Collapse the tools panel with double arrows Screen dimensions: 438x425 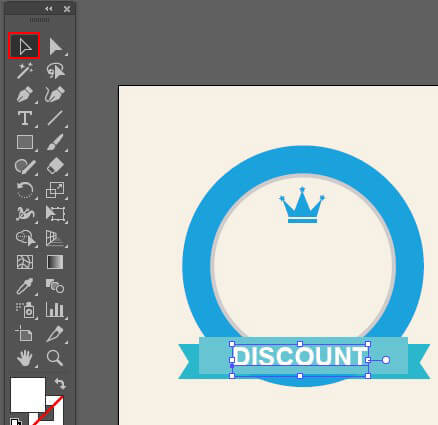(49, 9)
